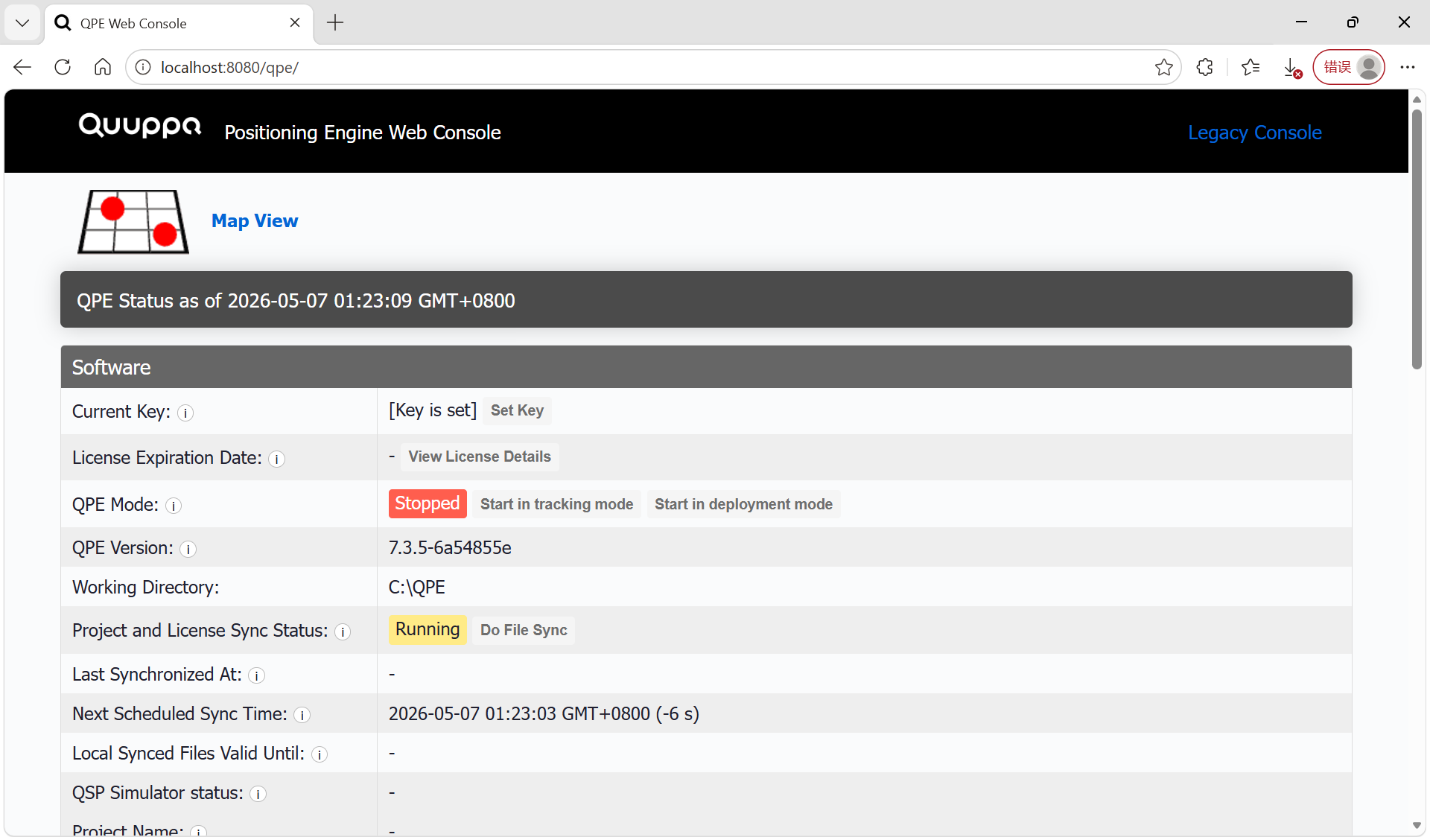The height and width of the screenshot is (840, 1430).
Task: Click the QPE Version value 7.3.5-6a54855e
Action: tap(450, 547)
